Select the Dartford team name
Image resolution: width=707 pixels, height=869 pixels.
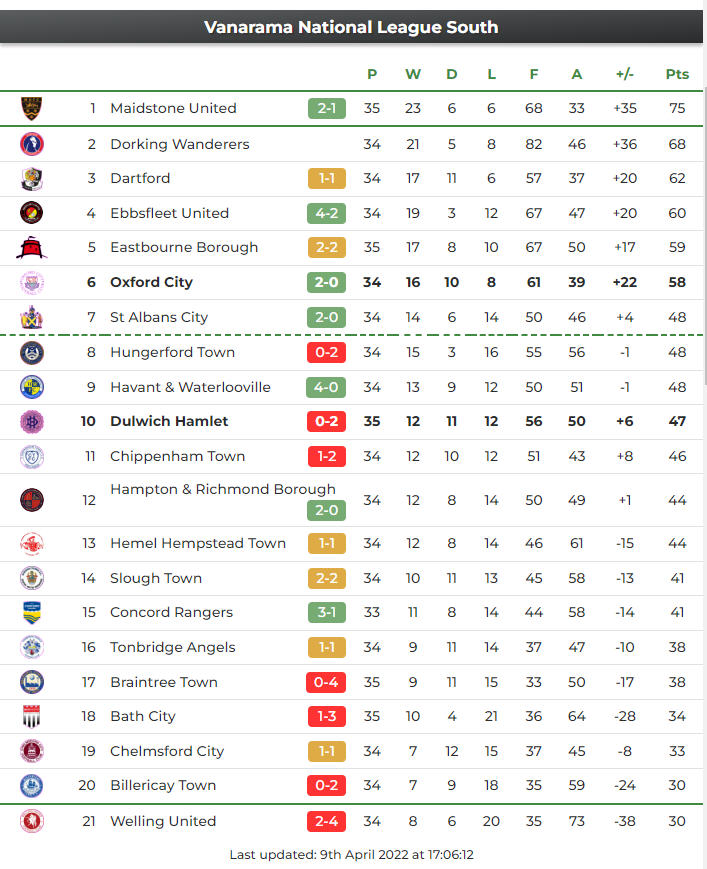pyautogui.click(x=140, y=178)
